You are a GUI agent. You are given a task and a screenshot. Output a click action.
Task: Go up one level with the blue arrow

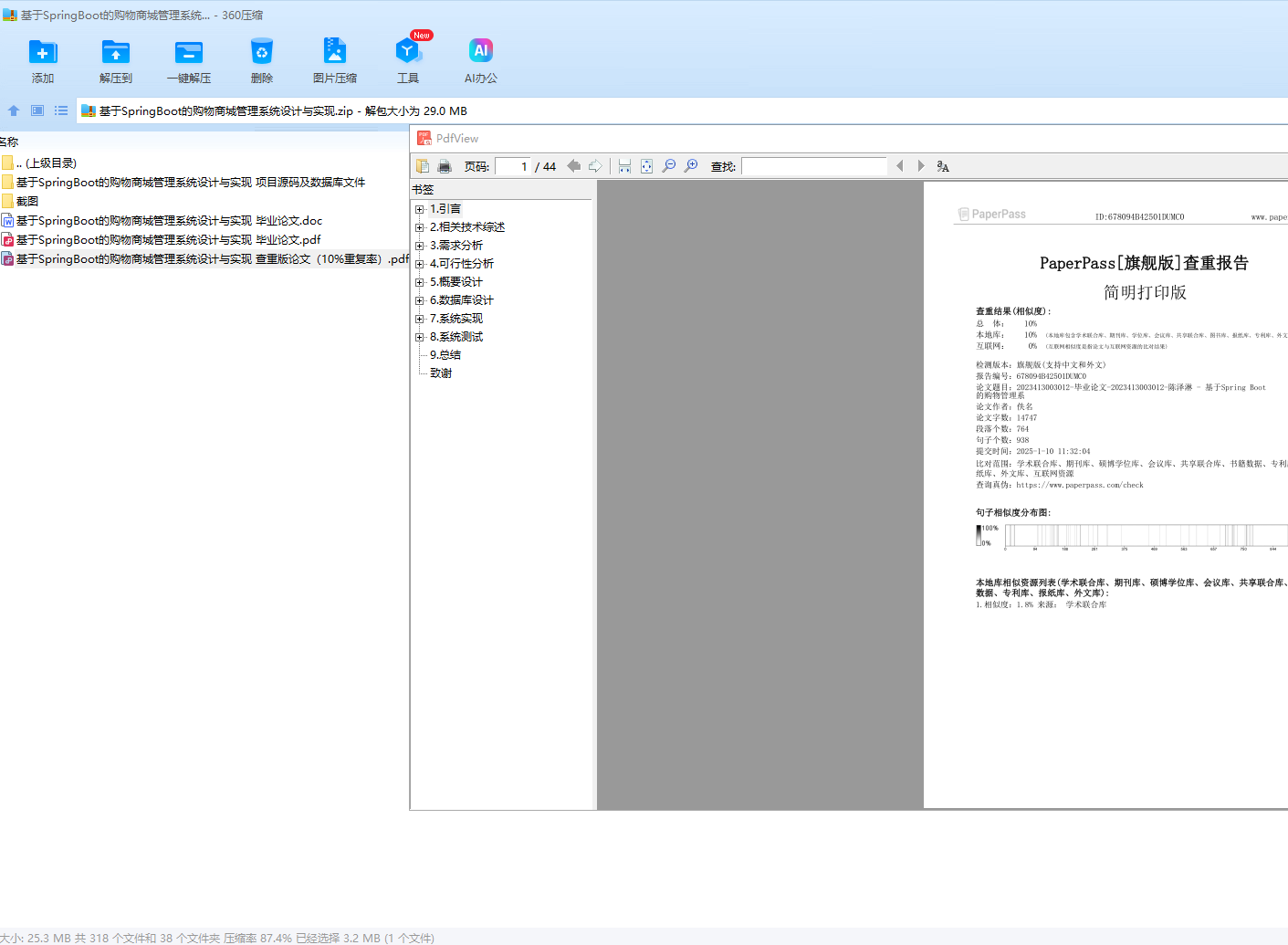[14, 110]
